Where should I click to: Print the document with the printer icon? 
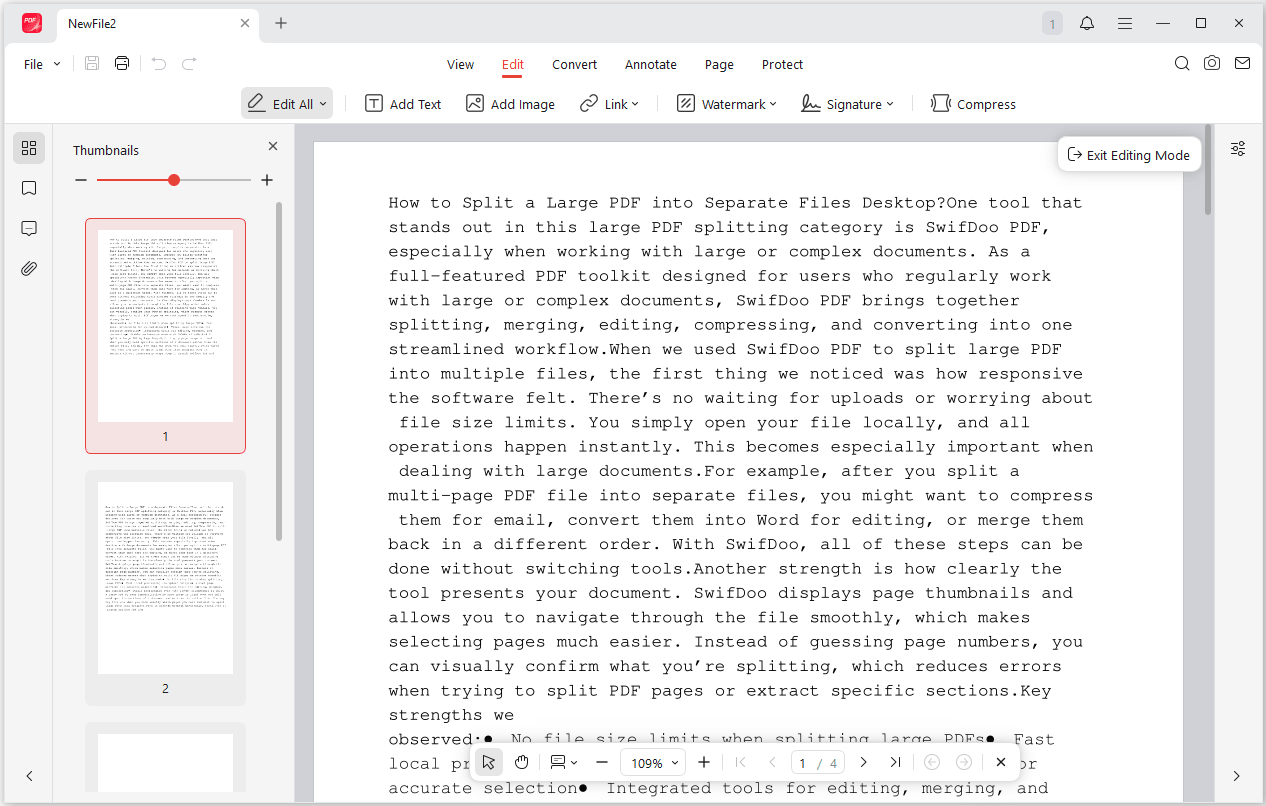tap(122, 64)
